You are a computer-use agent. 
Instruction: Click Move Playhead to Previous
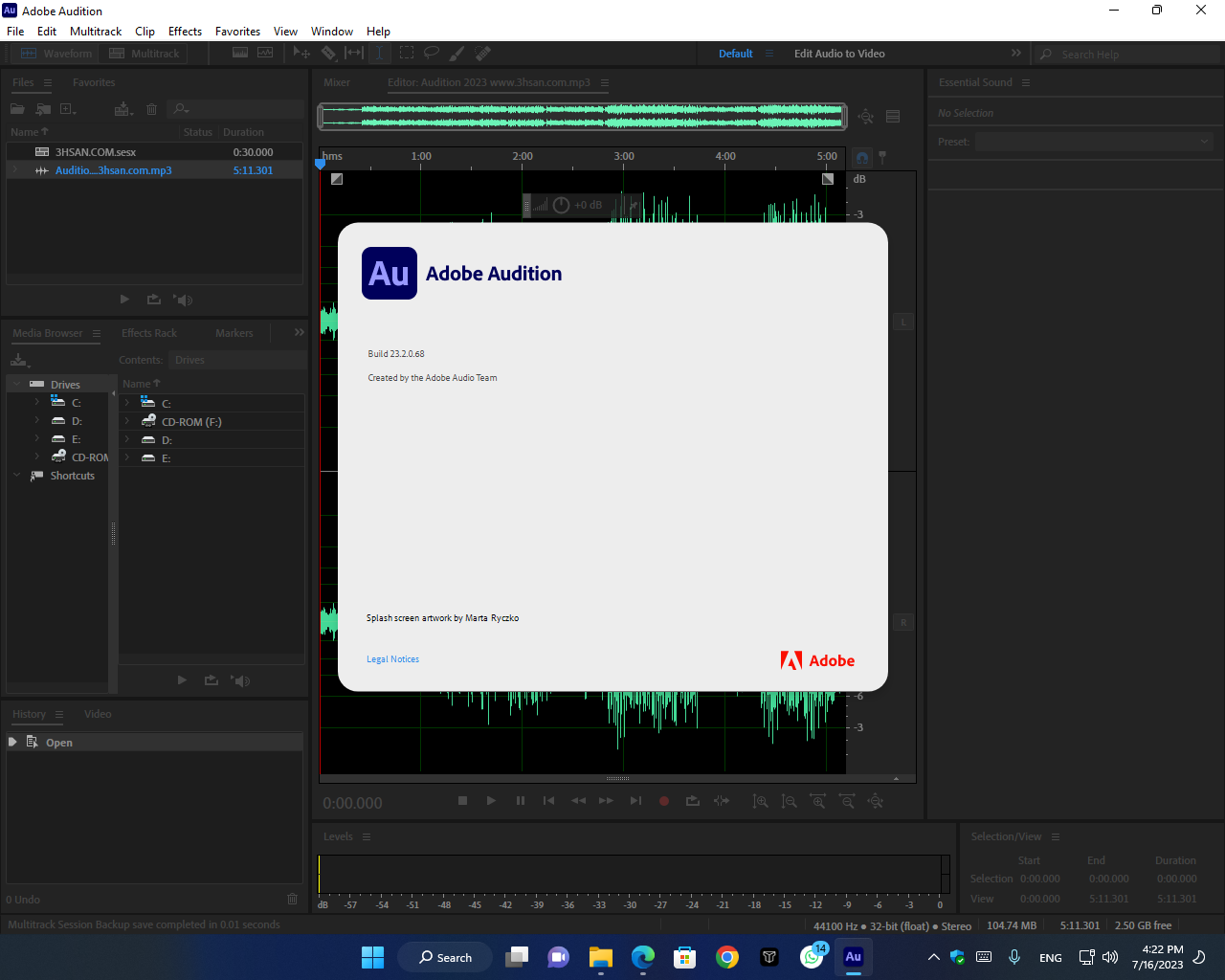click(x=548, y=801)
